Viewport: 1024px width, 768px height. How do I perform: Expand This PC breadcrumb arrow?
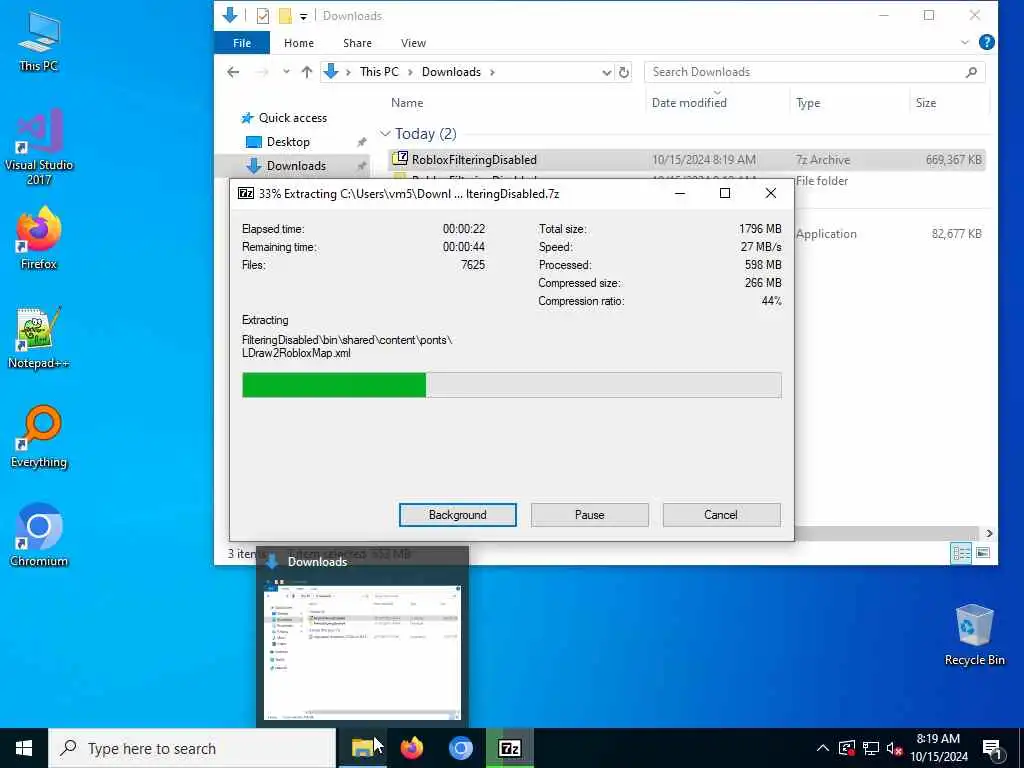click(410, 72)
